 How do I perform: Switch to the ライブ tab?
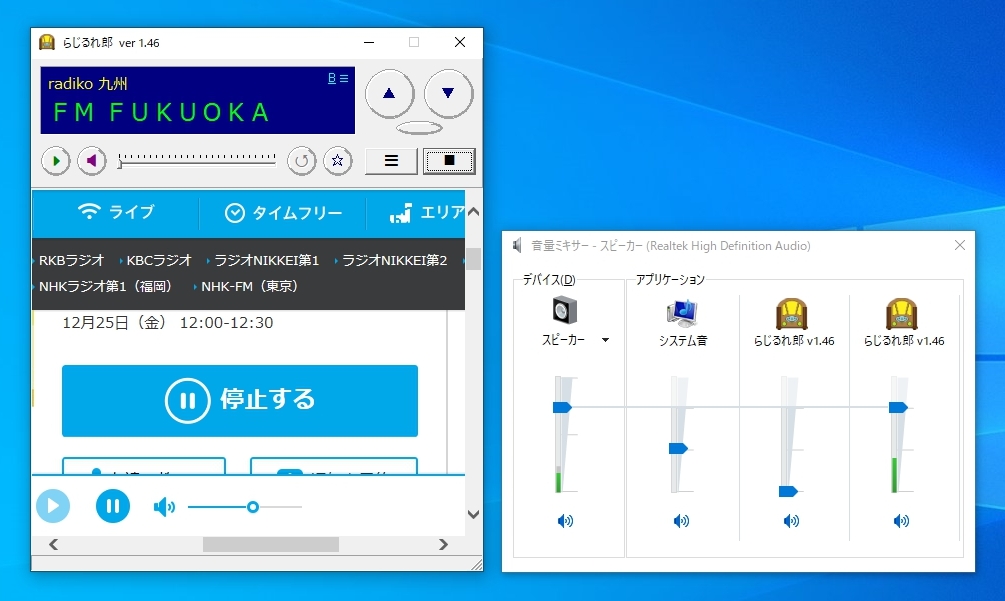[116, 212]
